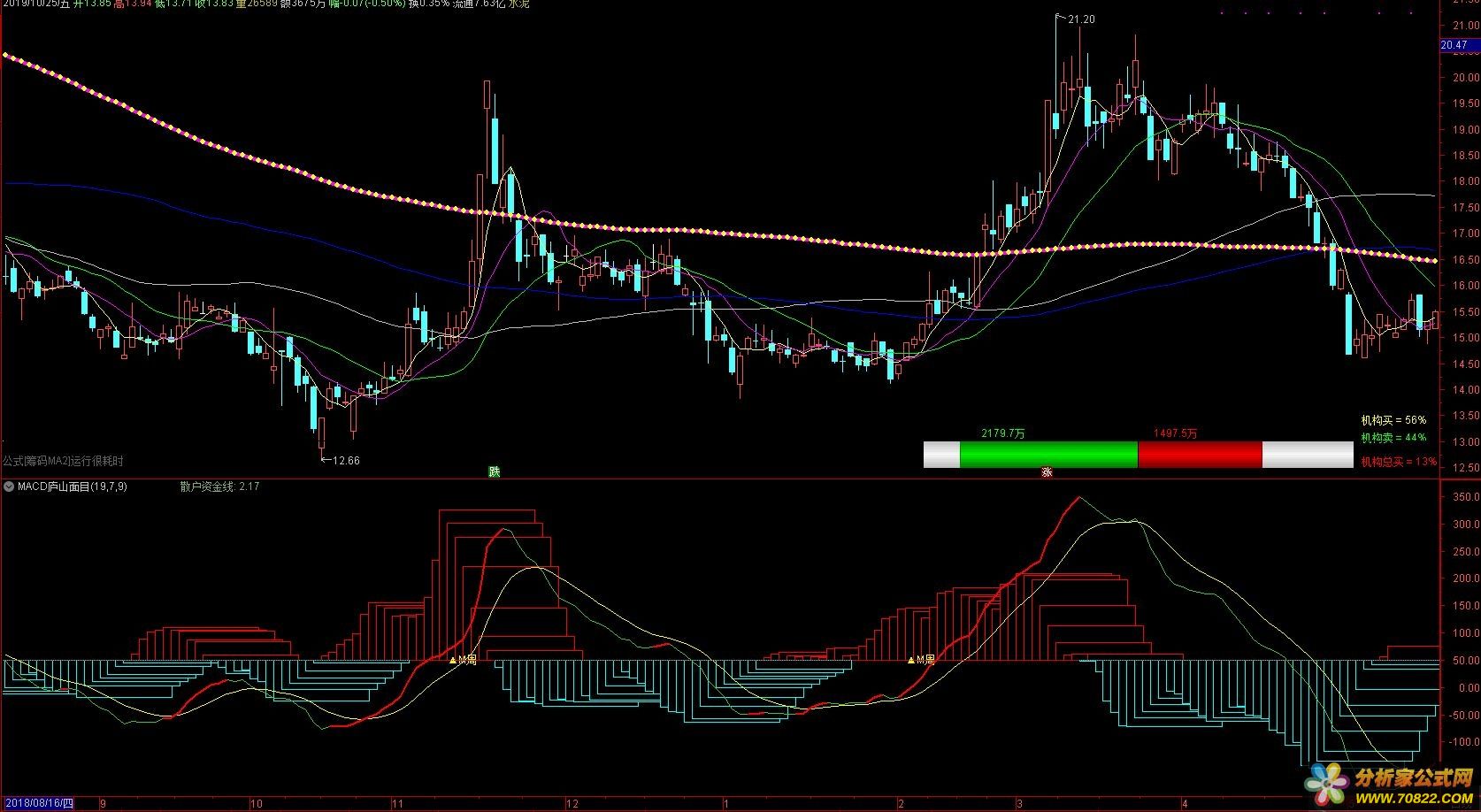Viewport: 1481px width, 812px height.
Task: Click the 机构买 = 56% readout
Action: pyautogui.click(x=1393, y=421)
